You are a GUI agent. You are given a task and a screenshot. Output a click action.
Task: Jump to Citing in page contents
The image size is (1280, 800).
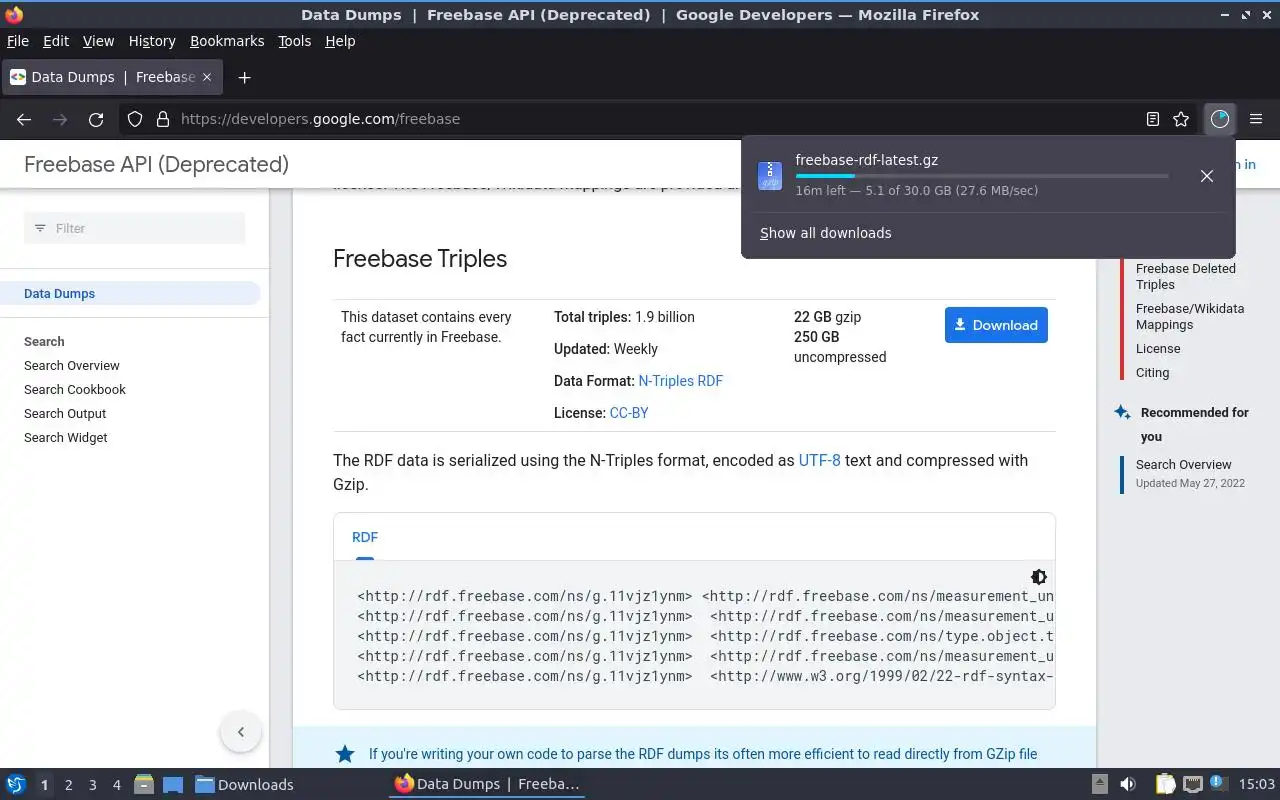coord(1152,373)
